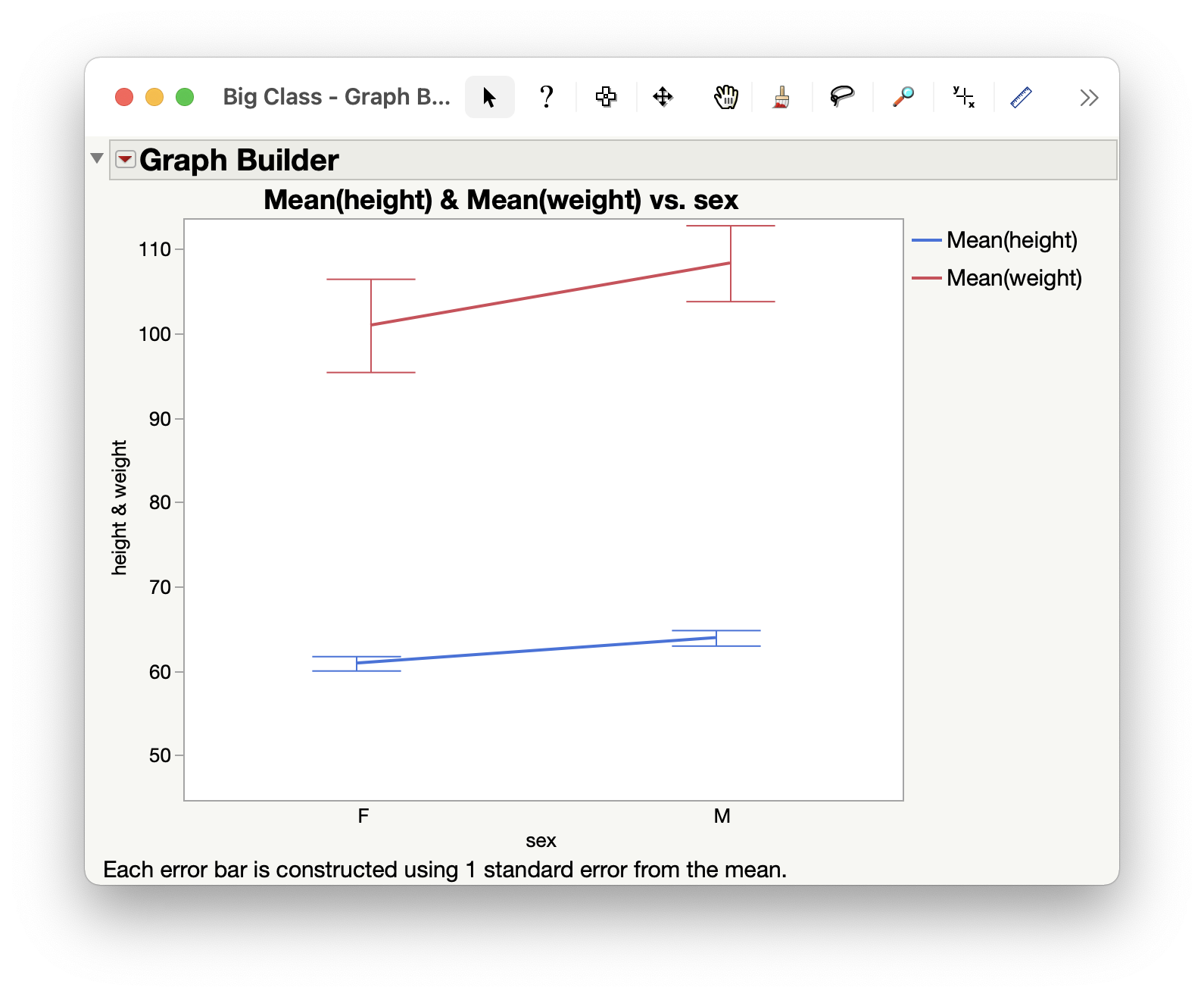Screen dimensions: 1204x997
Task: Select the arrow cursor tool
Action: (489, 97)
